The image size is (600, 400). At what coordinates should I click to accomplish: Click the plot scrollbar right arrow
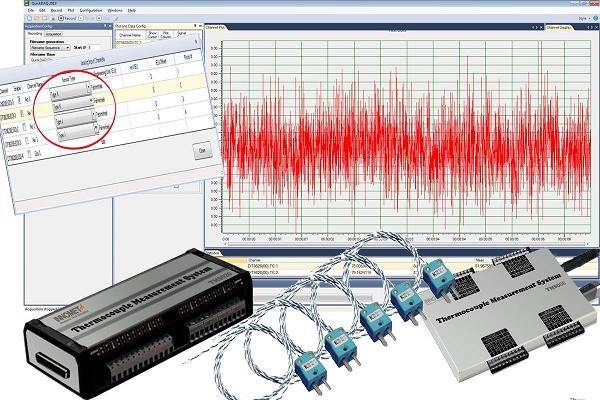[587, 243]
